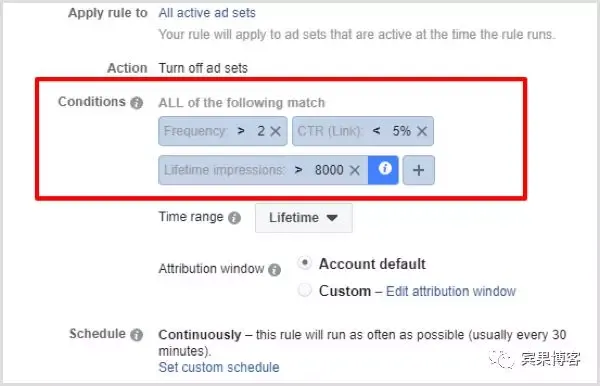This screenshot has width=600, height=386.
Task: Select the Custom attribution radio button
Action: [305, 290]
